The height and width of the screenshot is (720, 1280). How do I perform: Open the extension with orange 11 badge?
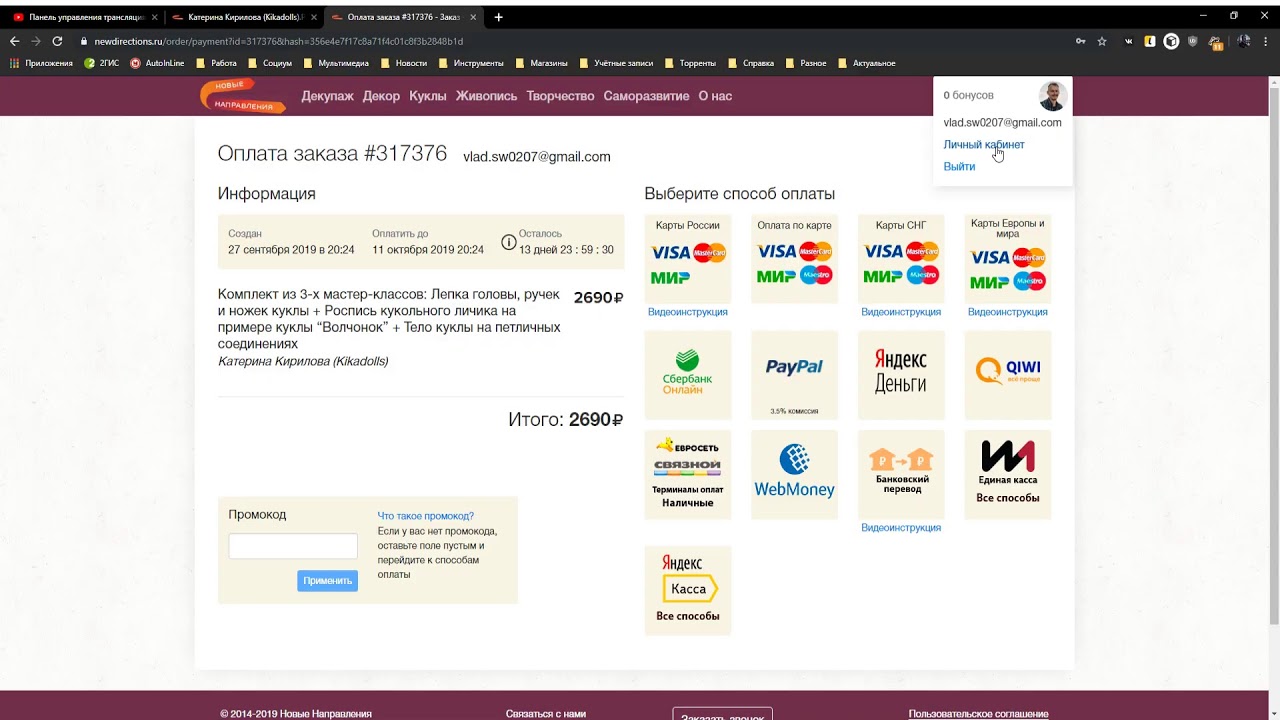[x=1215, y=42]
